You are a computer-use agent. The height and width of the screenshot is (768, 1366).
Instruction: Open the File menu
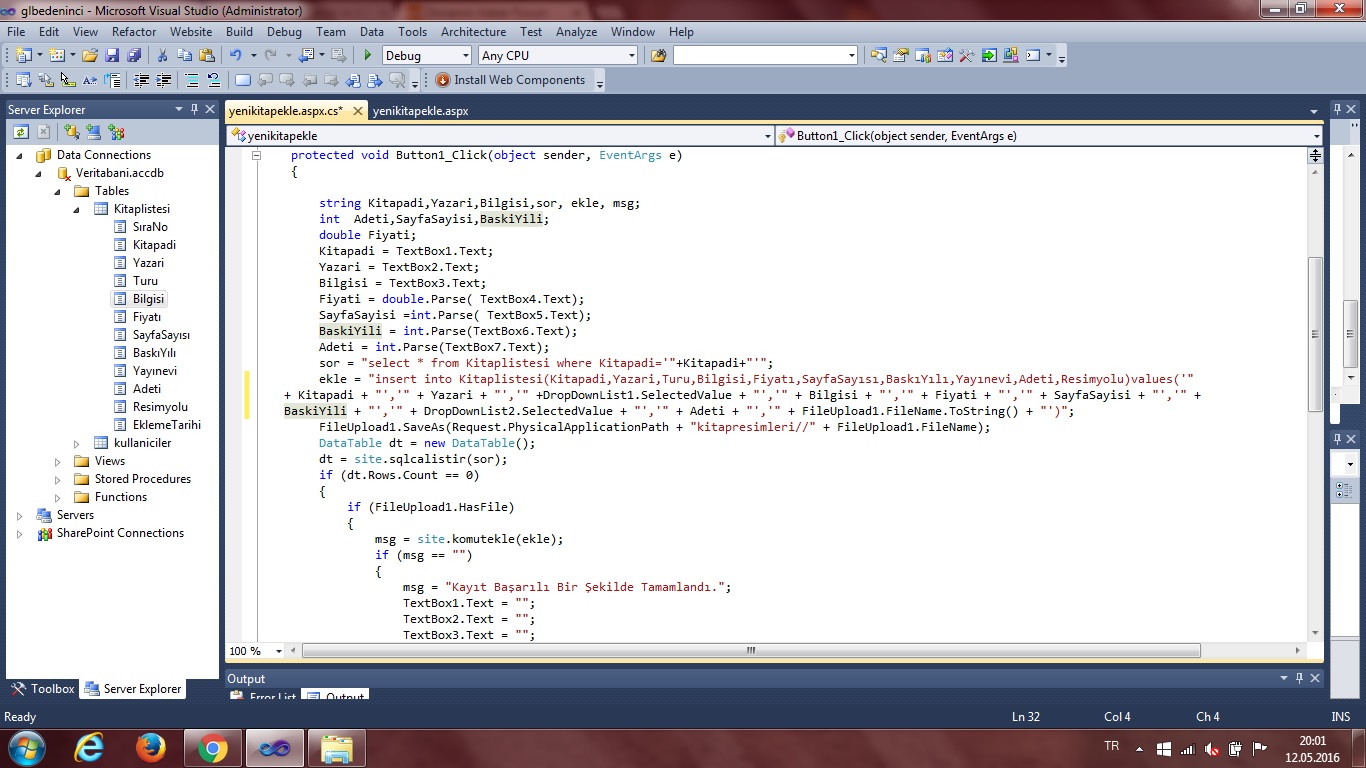point(16,32)
